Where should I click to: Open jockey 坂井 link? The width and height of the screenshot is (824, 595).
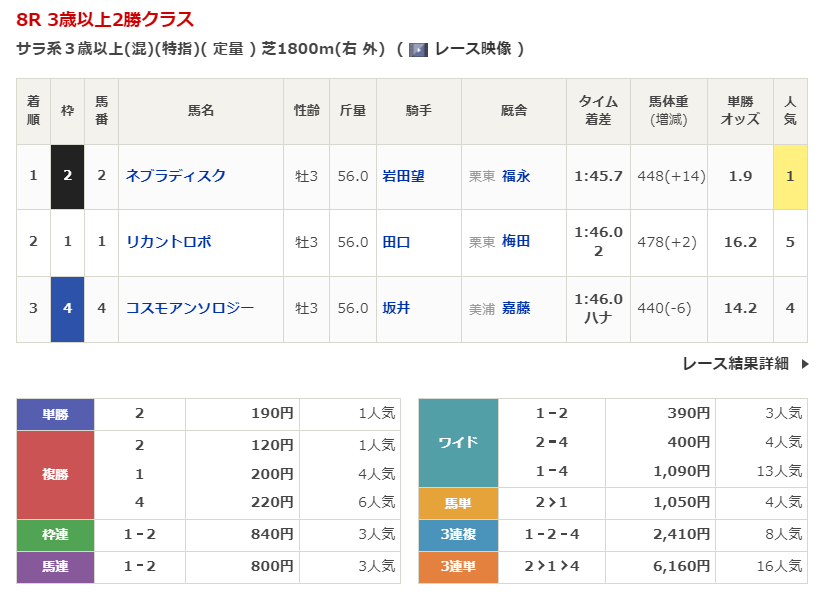point(396,308)
